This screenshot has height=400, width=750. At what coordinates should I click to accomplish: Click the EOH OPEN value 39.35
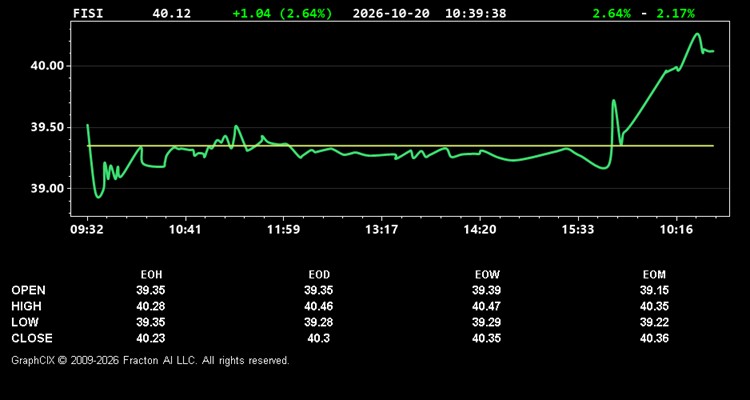pyautogui.click(x=151, y=290)
